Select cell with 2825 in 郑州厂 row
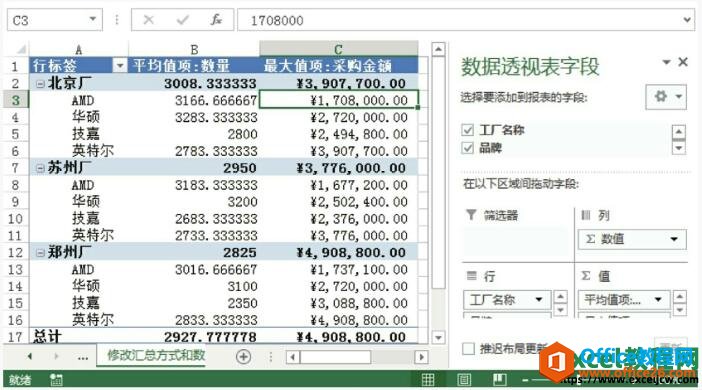Viewport: 702px width, 390px height. point(194,253)
